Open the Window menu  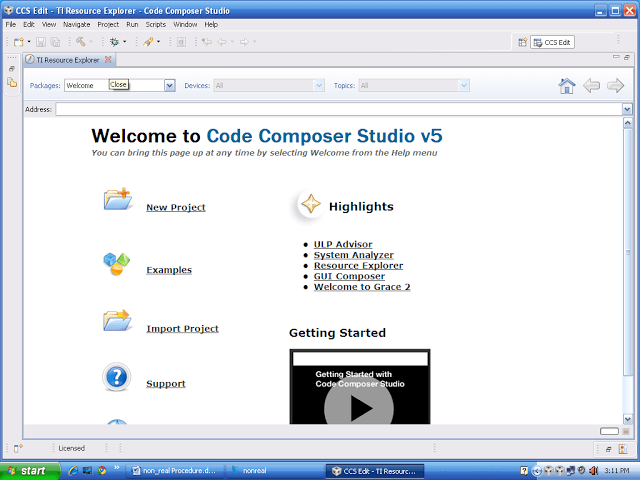point(185,24)
